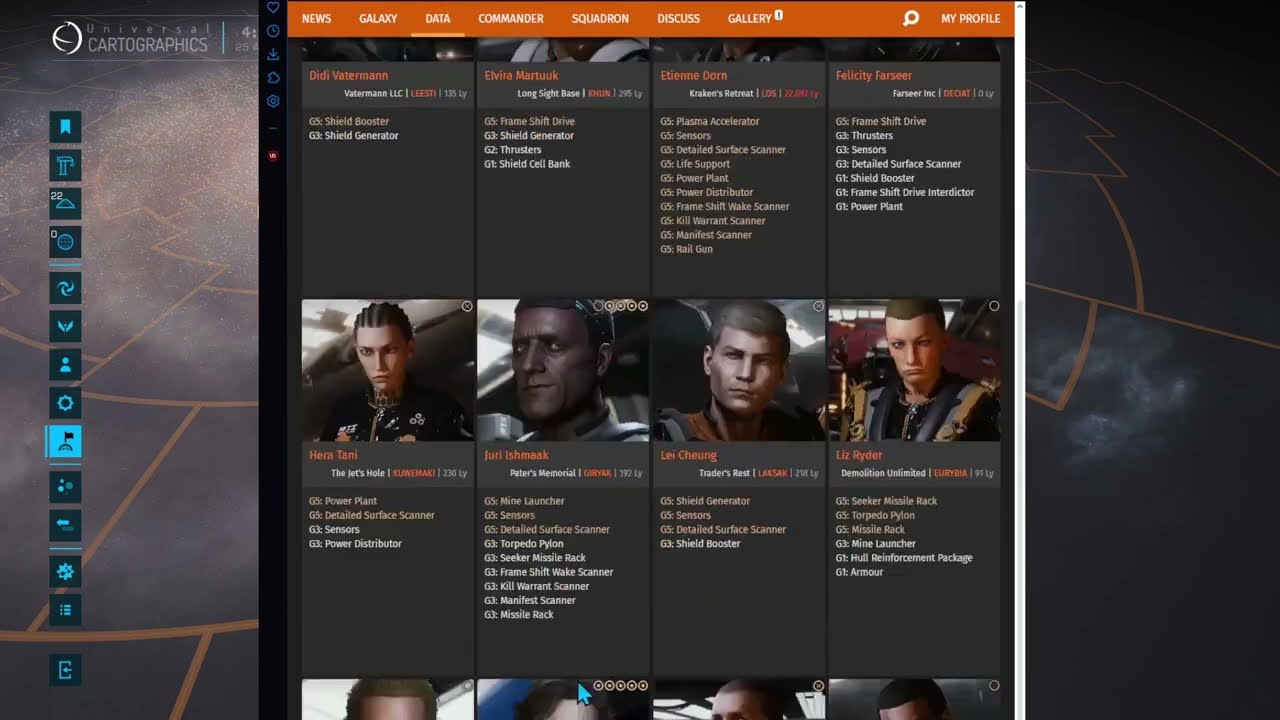Click status circle on Lei Cheung portrait

coord(818,306)
